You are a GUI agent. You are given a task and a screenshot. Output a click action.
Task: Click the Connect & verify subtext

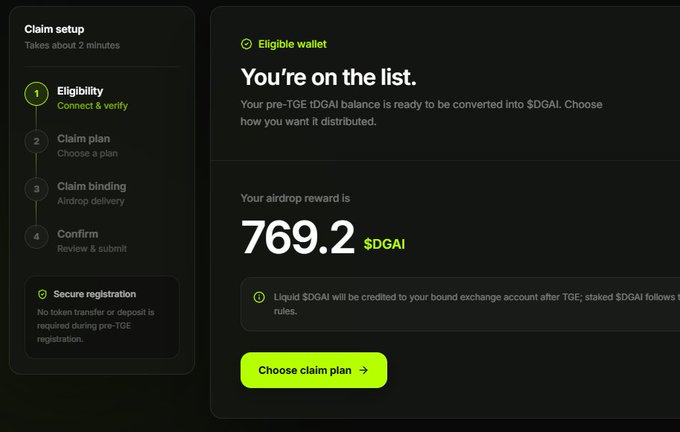pos(92,106)
